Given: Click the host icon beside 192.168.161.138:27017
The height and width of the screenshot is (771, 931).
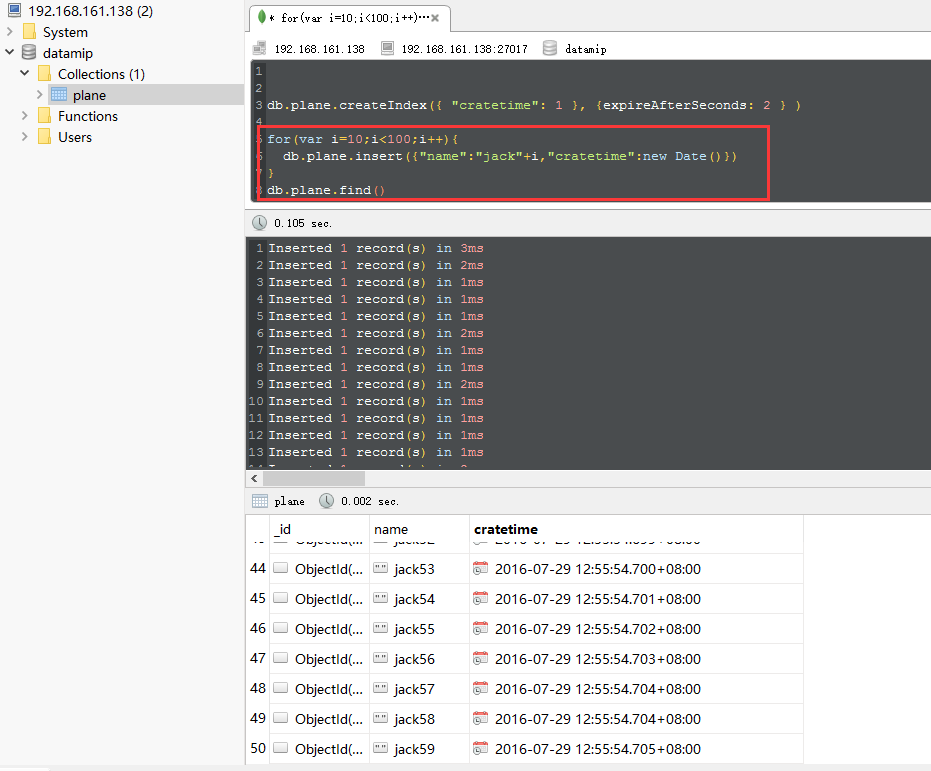Looking at the screenshot, I should point(387,48).
